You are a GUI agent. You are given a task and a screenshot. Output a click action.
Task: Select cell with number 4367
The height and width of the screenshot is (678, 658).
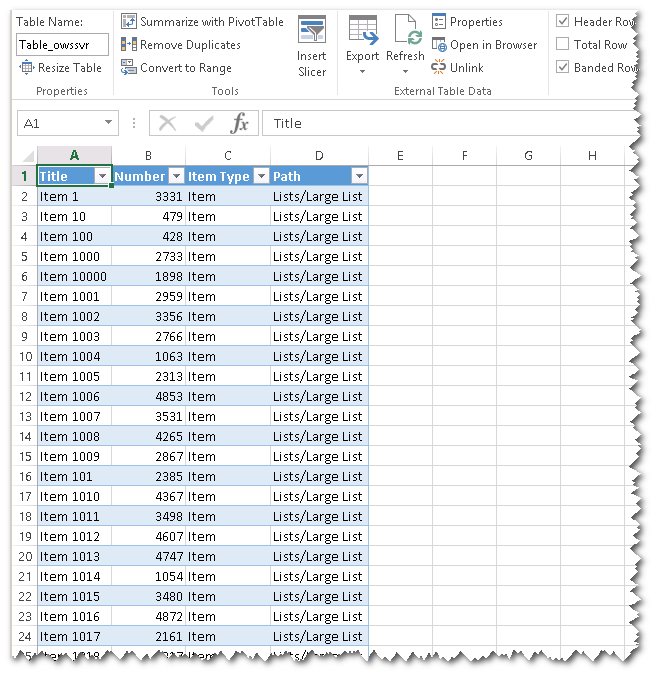tap(148, 496)
